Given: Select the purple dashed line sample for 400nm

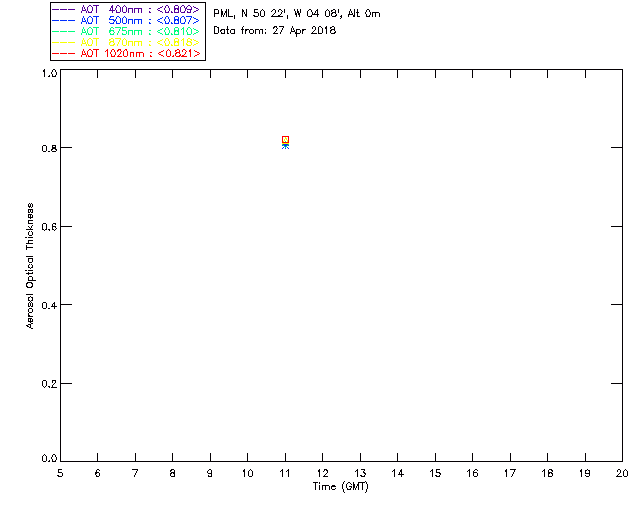Looking at the screenshot, I should 64,9.
